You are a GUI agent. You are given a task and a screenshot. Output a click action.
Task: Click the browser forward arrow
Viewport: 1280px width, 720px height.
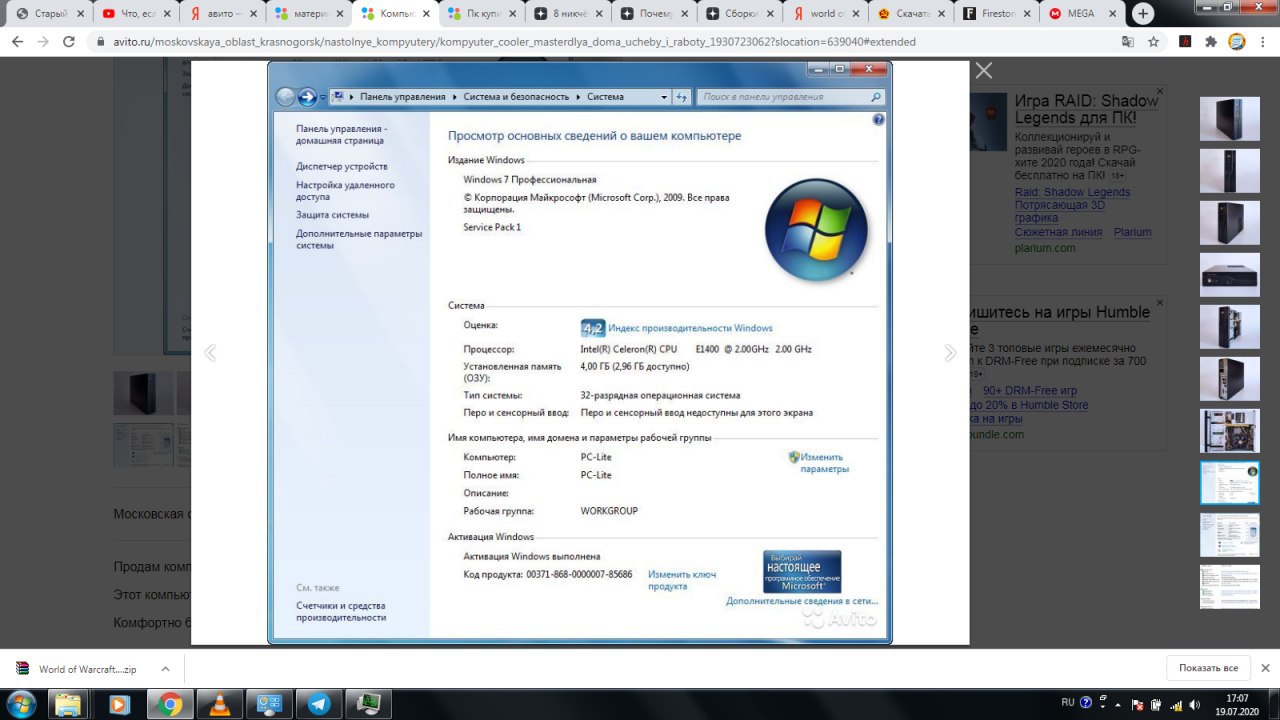[43, 42]
